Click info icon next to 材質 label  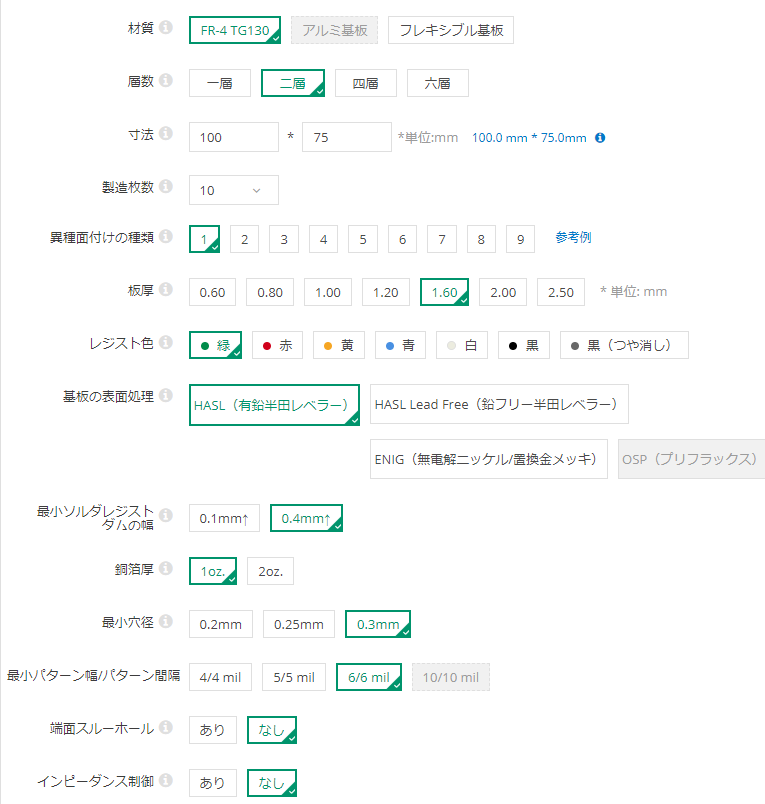(166, 27)
